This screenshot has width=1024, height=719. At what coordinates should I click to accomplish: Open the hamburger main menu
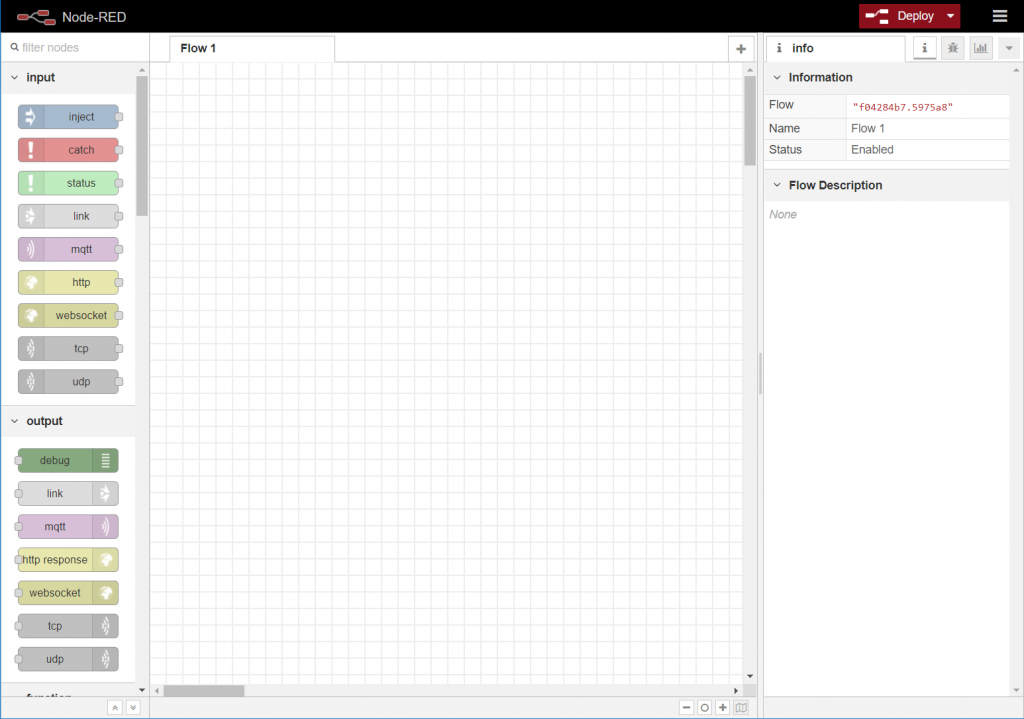(x=1000, y=16)
